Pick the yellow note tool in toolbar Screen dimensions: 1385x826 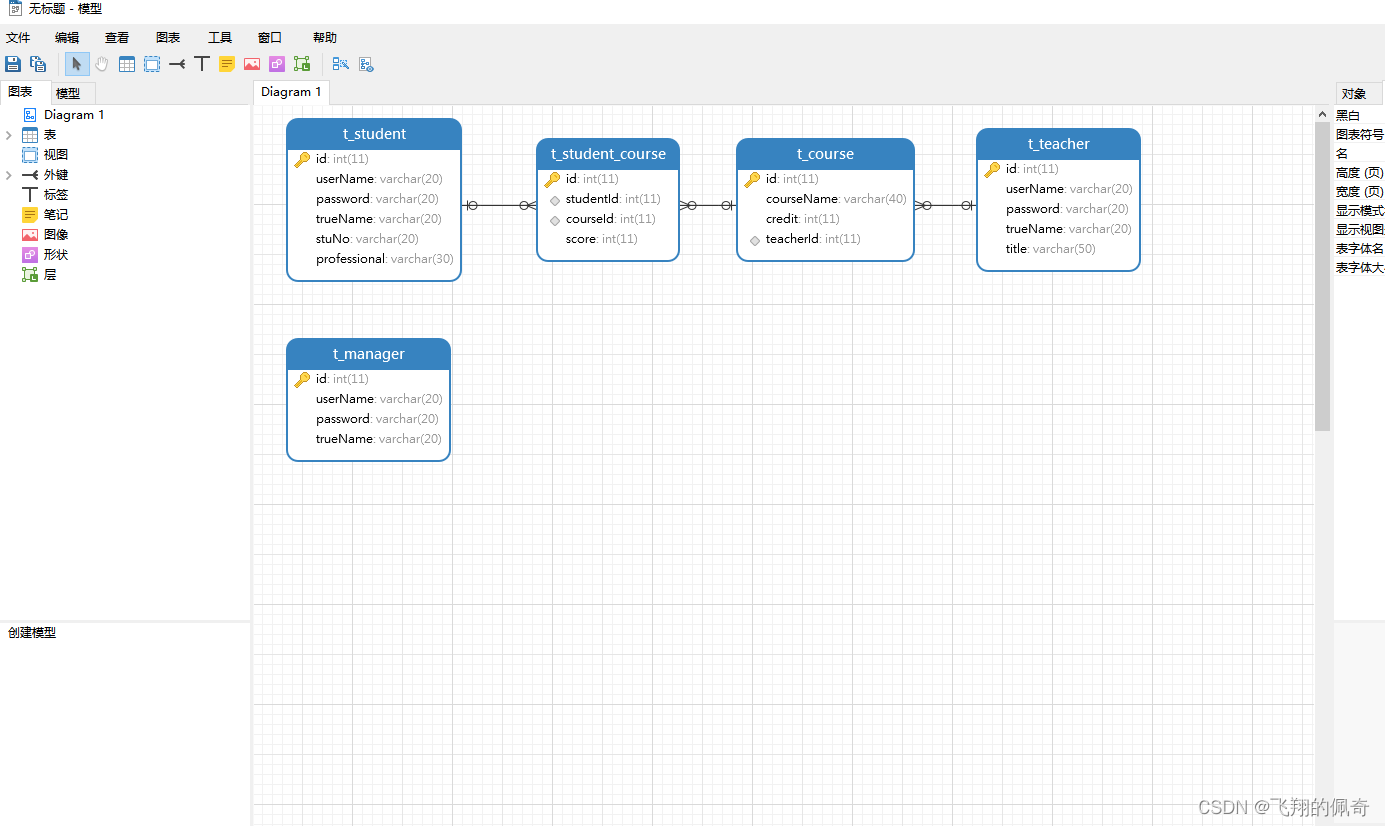pyautogui.click(x=227, y=64)
